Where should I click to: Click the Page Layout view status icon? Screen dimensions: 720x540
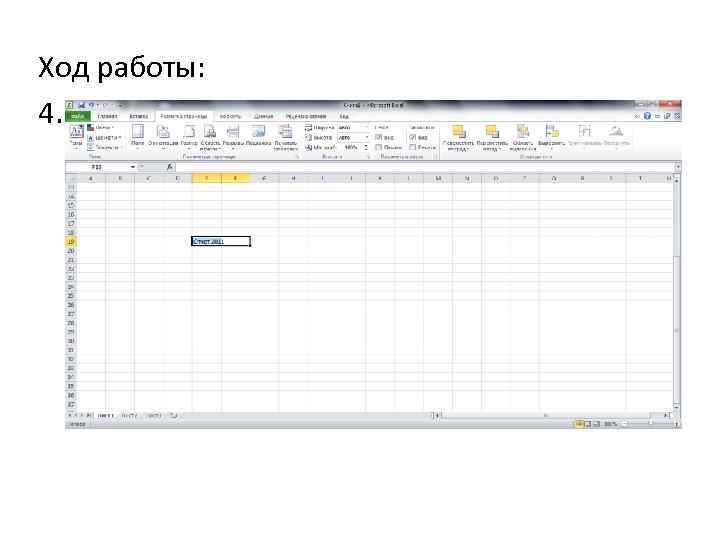click(587, 424)
